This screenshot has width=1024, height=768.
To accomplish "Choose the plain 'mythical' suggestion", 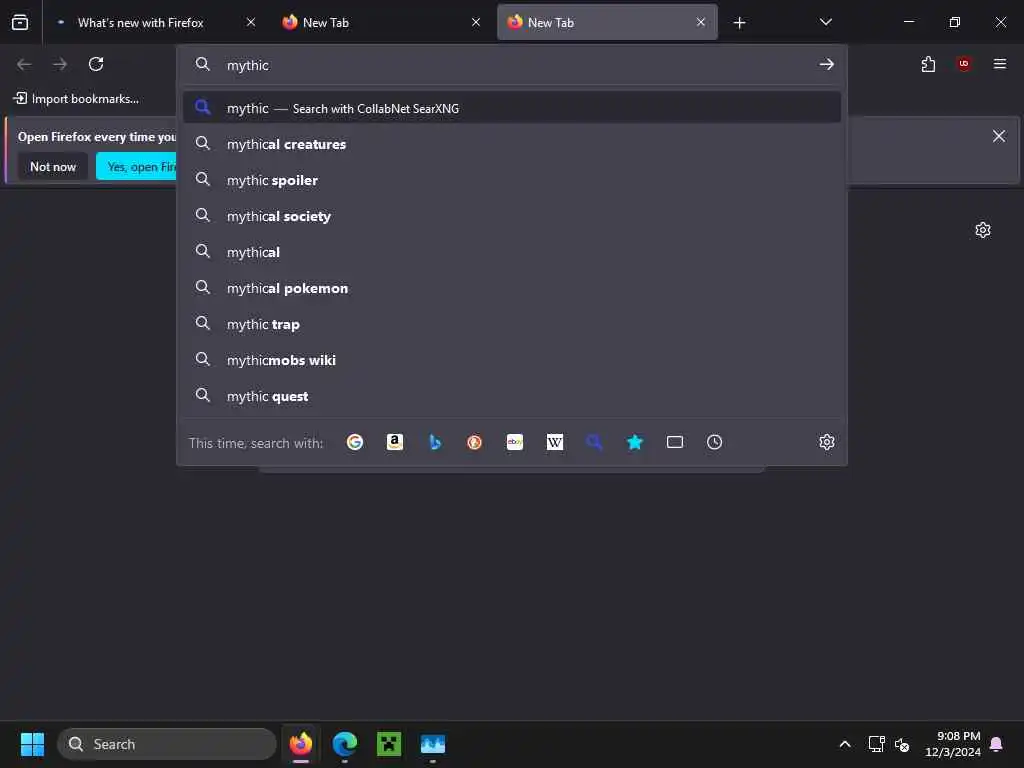I will point(512,252).
